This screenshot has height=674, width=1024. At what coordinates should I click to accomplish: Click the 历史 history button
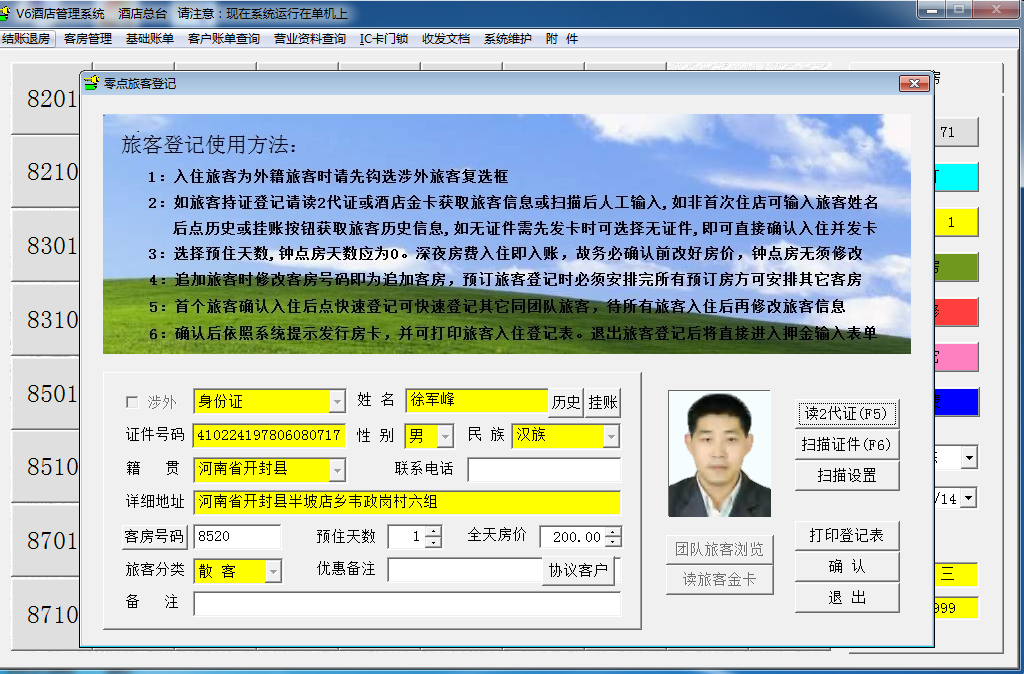(566, 402)
